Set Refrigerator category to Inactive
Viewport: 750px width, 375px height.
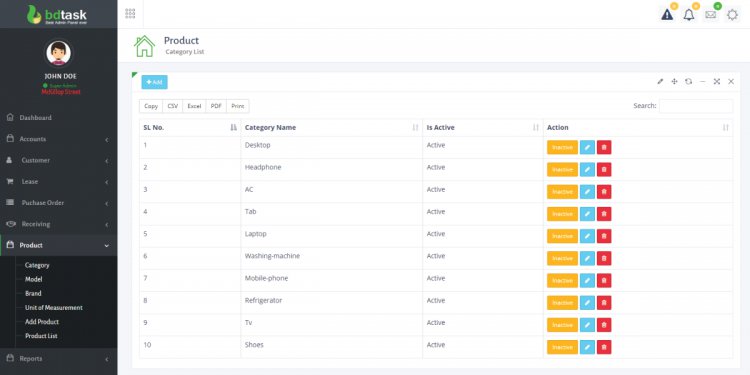(562, 303)
